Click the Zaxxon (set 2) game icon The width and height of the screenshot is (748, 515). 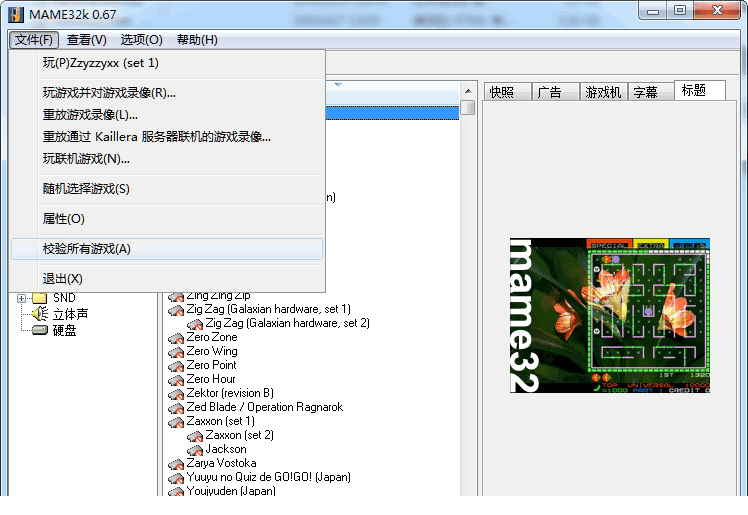195,437
